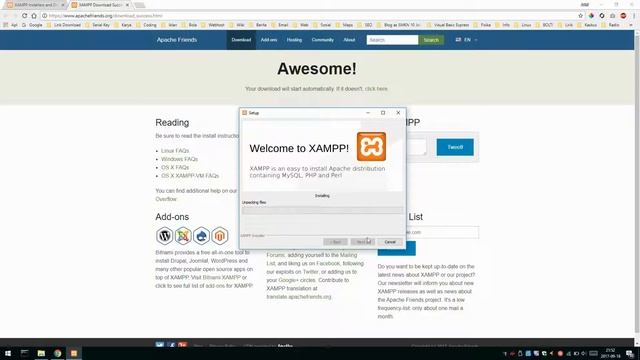The image size is (640, 360).
Task: Open the Joomla add-on icon
Action: (x=183, y=236)
